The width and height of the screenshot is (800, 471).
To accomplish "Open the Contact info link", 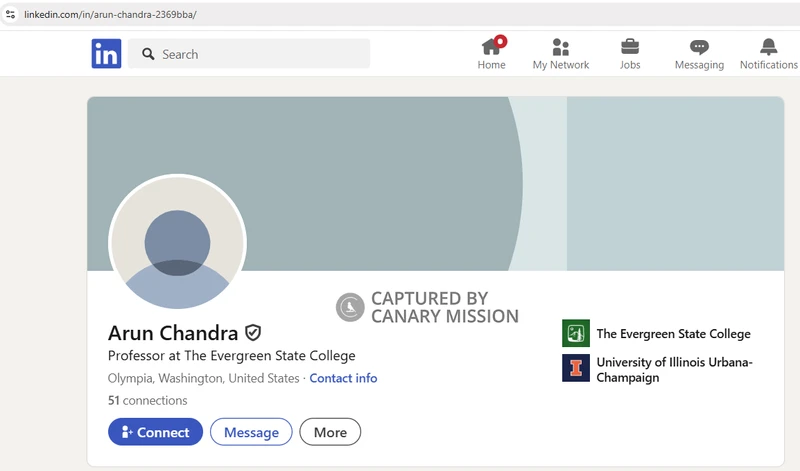I will 343,378.
